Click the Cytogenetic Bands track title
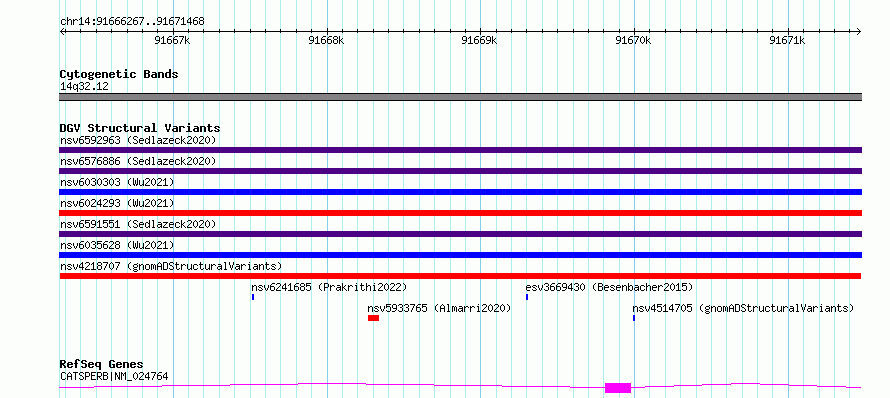Screen dimensions: 890x398 119,74
